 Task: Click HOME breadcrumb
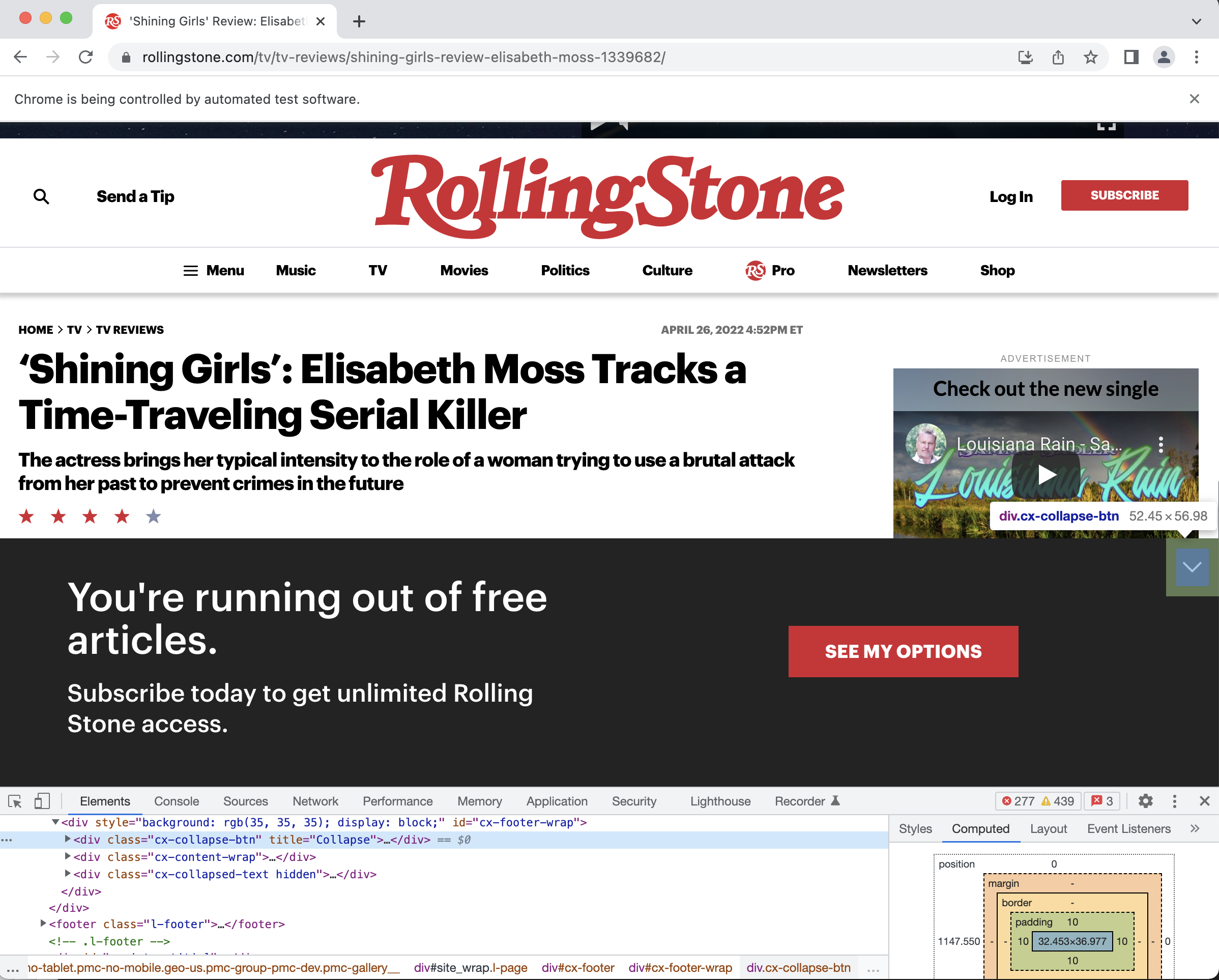[x=36, y=330]
